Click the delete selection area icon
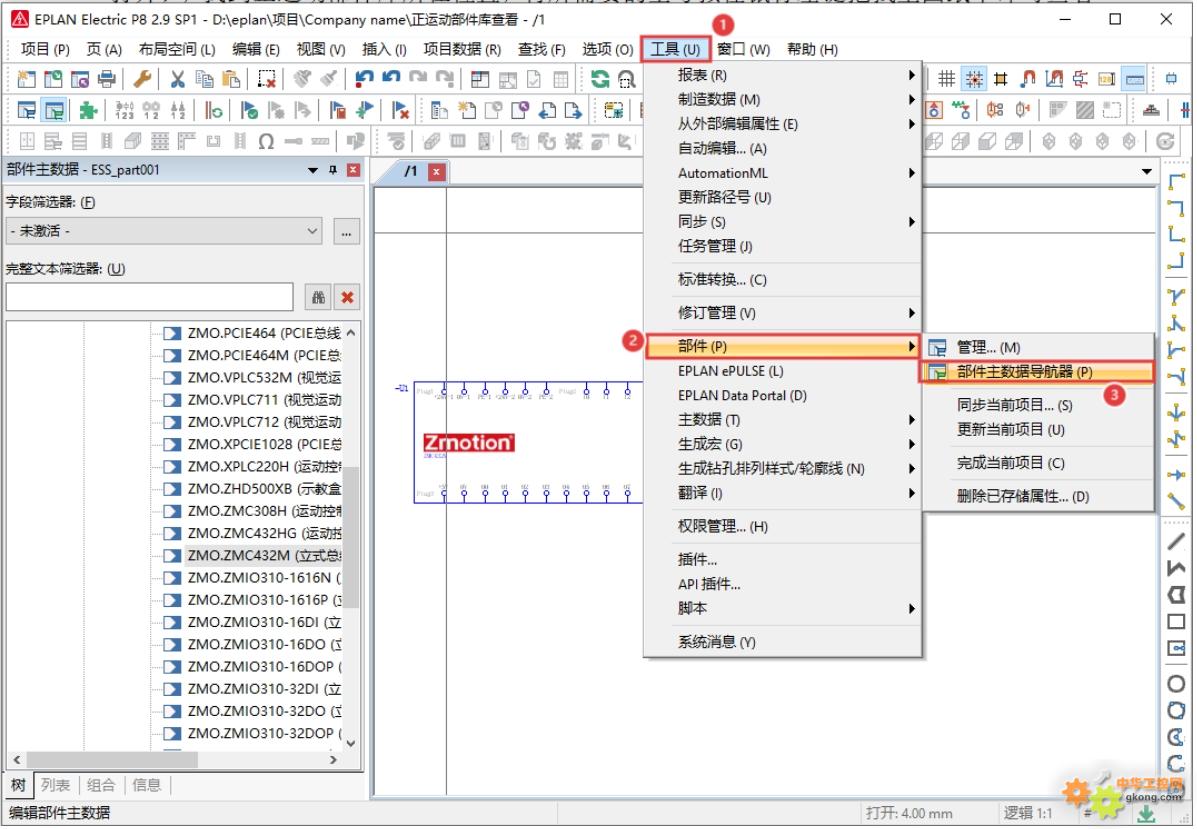1197x829 pixels. point(266,79)
